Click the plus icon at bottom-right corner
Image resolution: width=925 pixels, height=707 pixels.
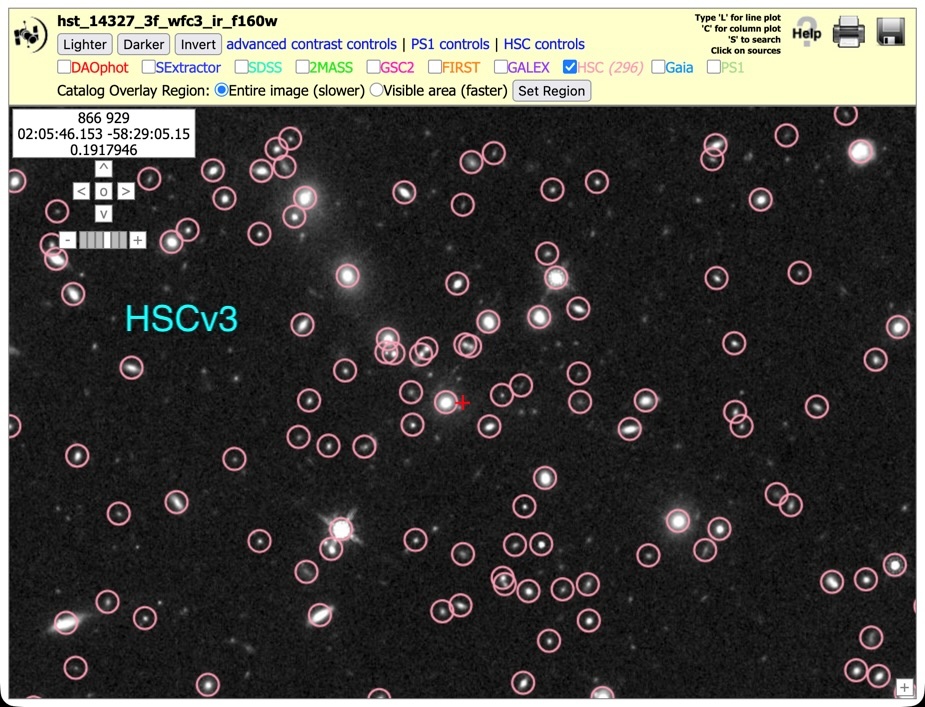904,688
